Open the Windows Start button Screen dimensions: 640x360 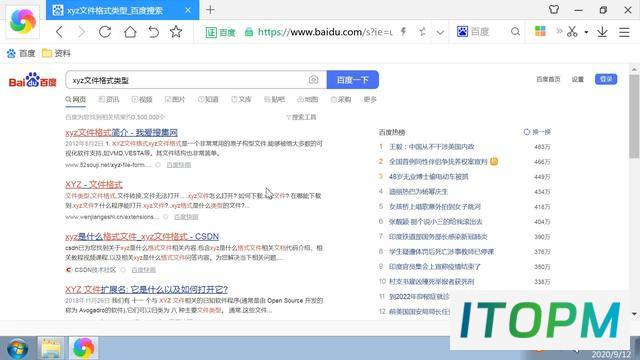(x=18, y=349)
